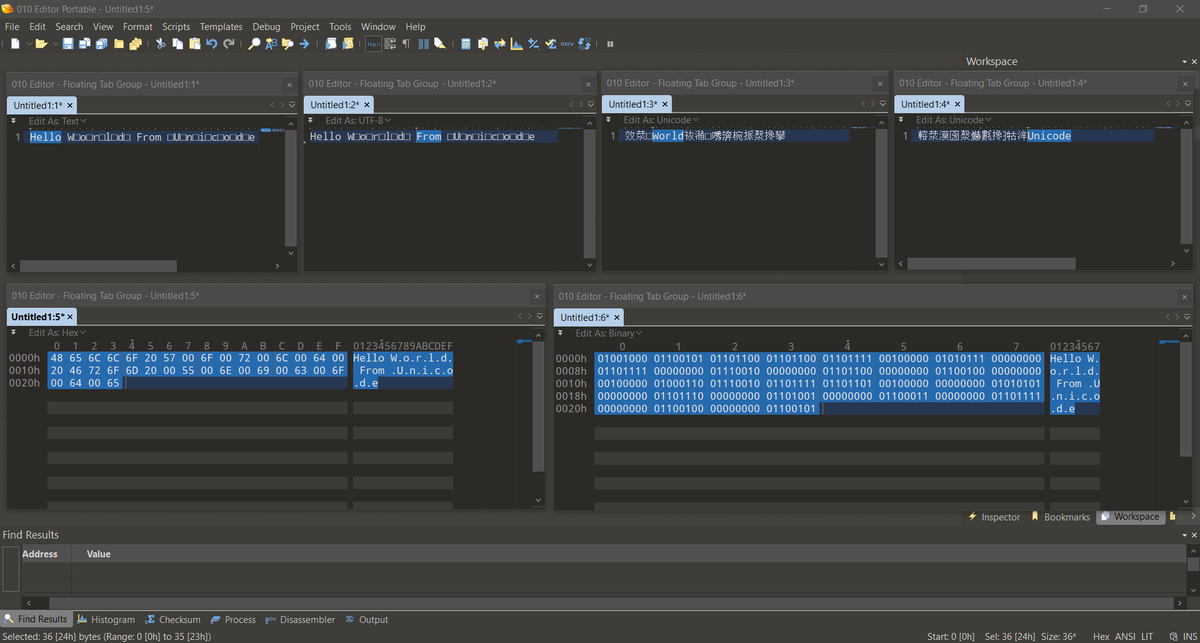Open the Format menu

138,26
